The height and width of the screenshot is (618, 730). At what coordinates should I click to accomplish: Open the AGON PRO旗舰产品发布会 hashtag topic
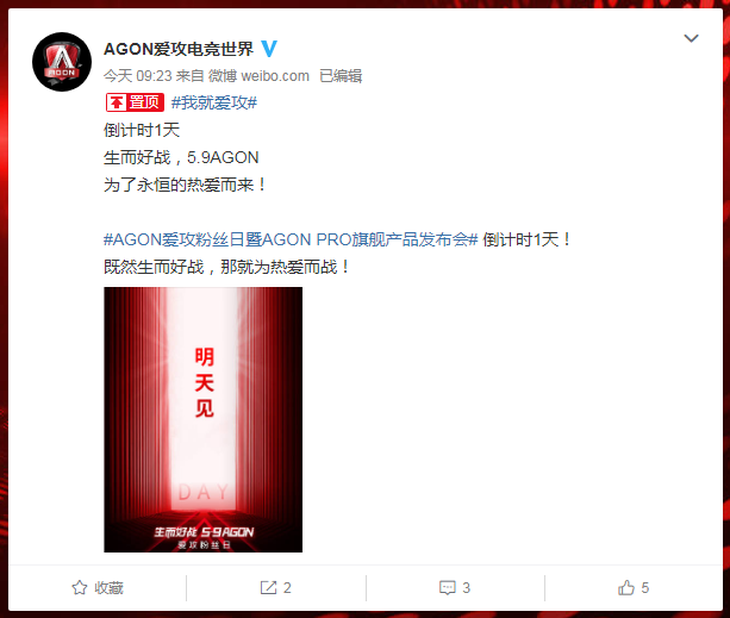coord(291,240)
